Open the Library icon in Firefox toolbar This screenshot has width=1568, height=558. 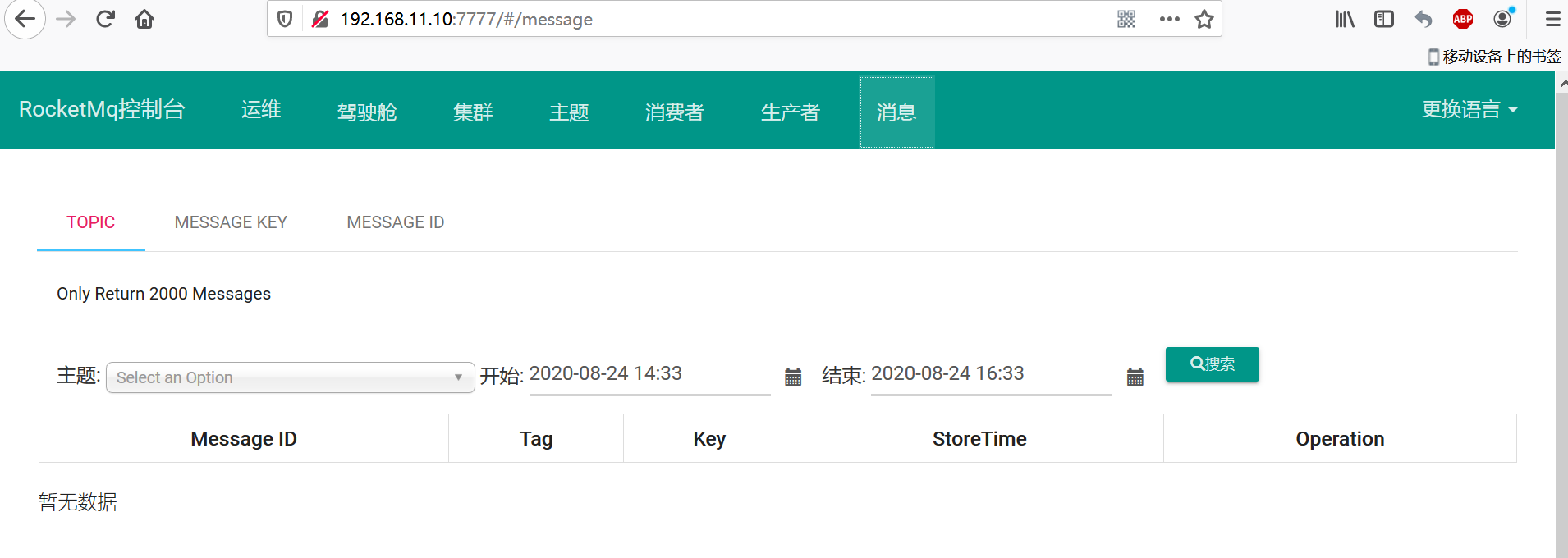pyautogui.click(x=1345, y=19)
